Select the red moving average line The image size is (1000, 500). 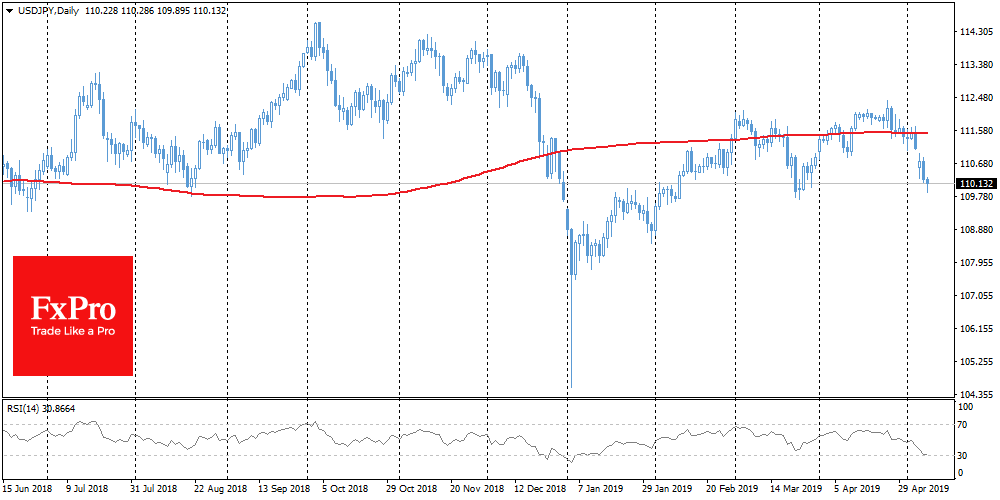(300, 196)
